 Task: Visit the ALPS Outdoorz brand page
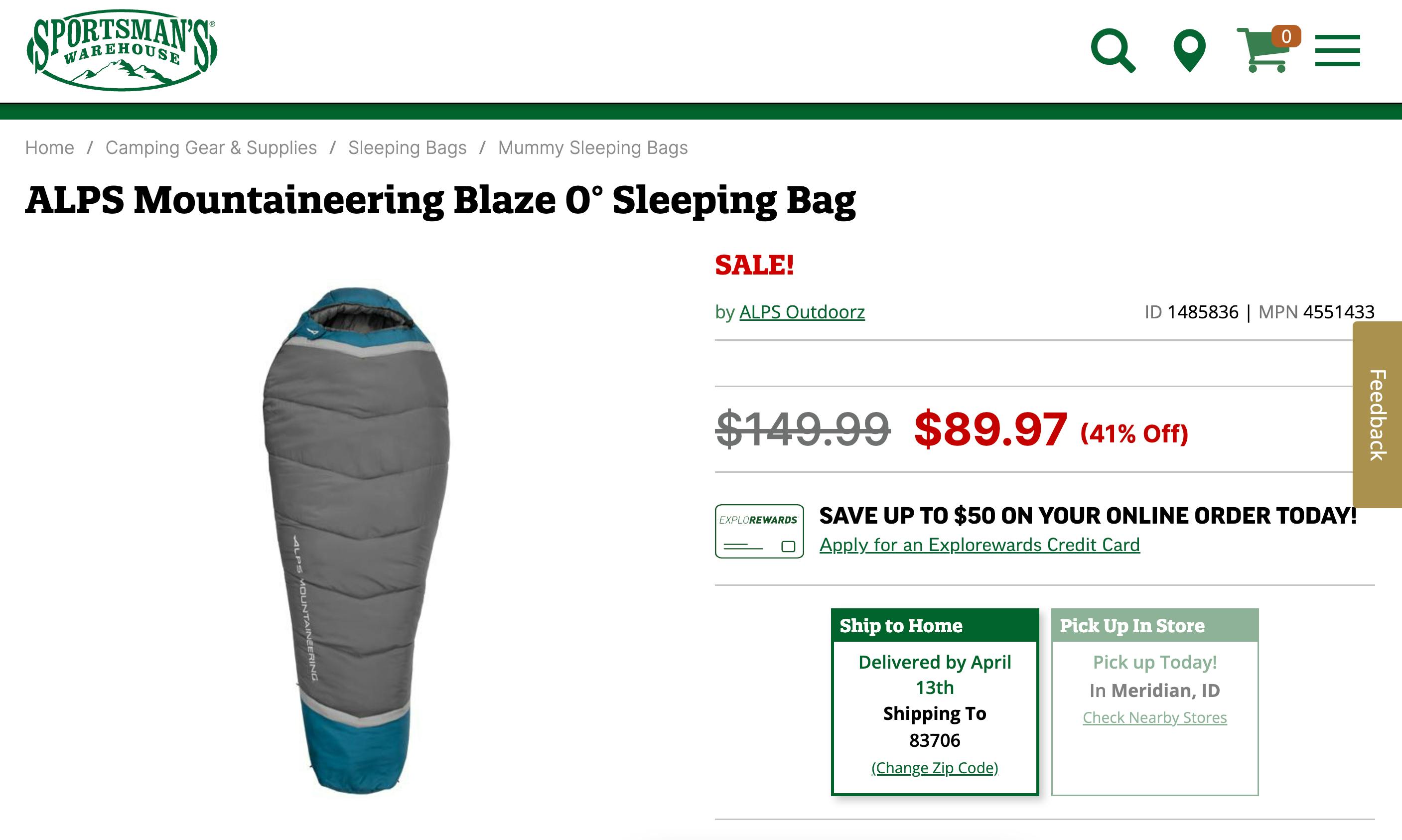(801, 312)
